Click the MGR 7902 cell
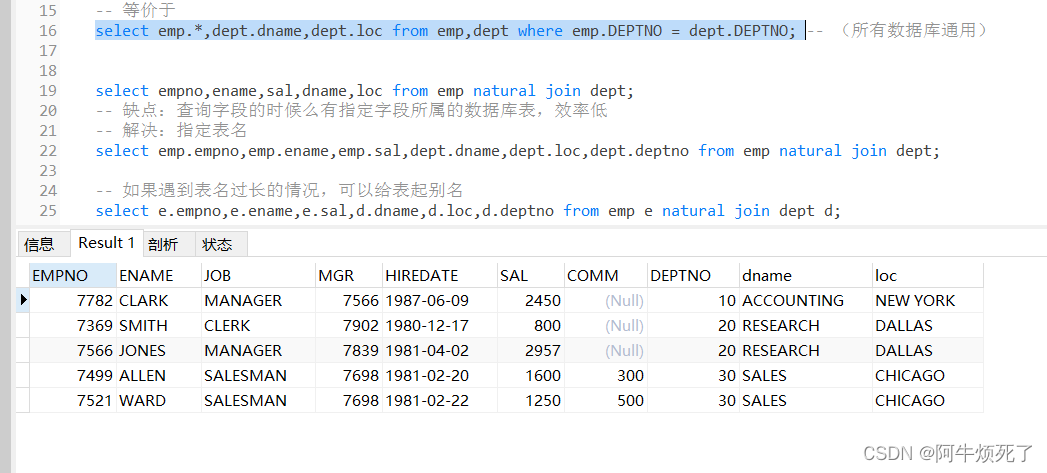The image size is (1047, 473). 349,325
